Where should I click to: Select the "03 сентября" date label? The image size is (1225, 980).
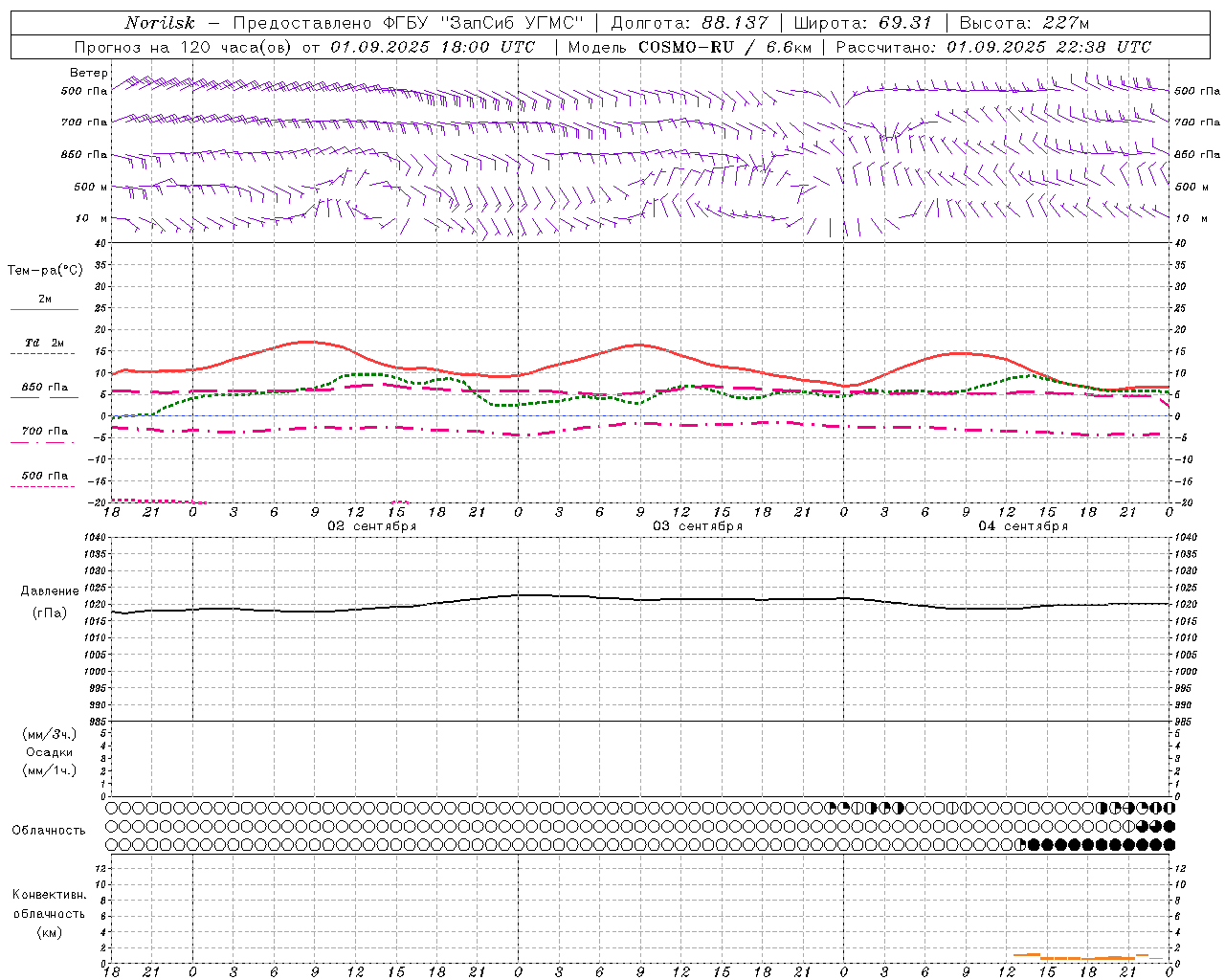698,526
